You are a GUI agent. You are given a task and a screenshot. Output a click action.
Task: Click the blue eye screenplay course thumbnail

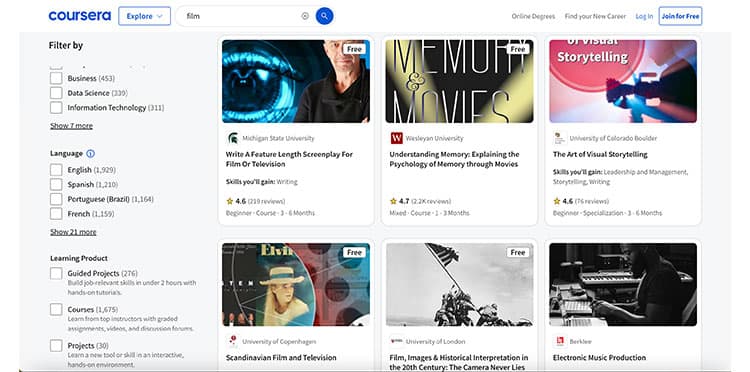click(296, 81)
